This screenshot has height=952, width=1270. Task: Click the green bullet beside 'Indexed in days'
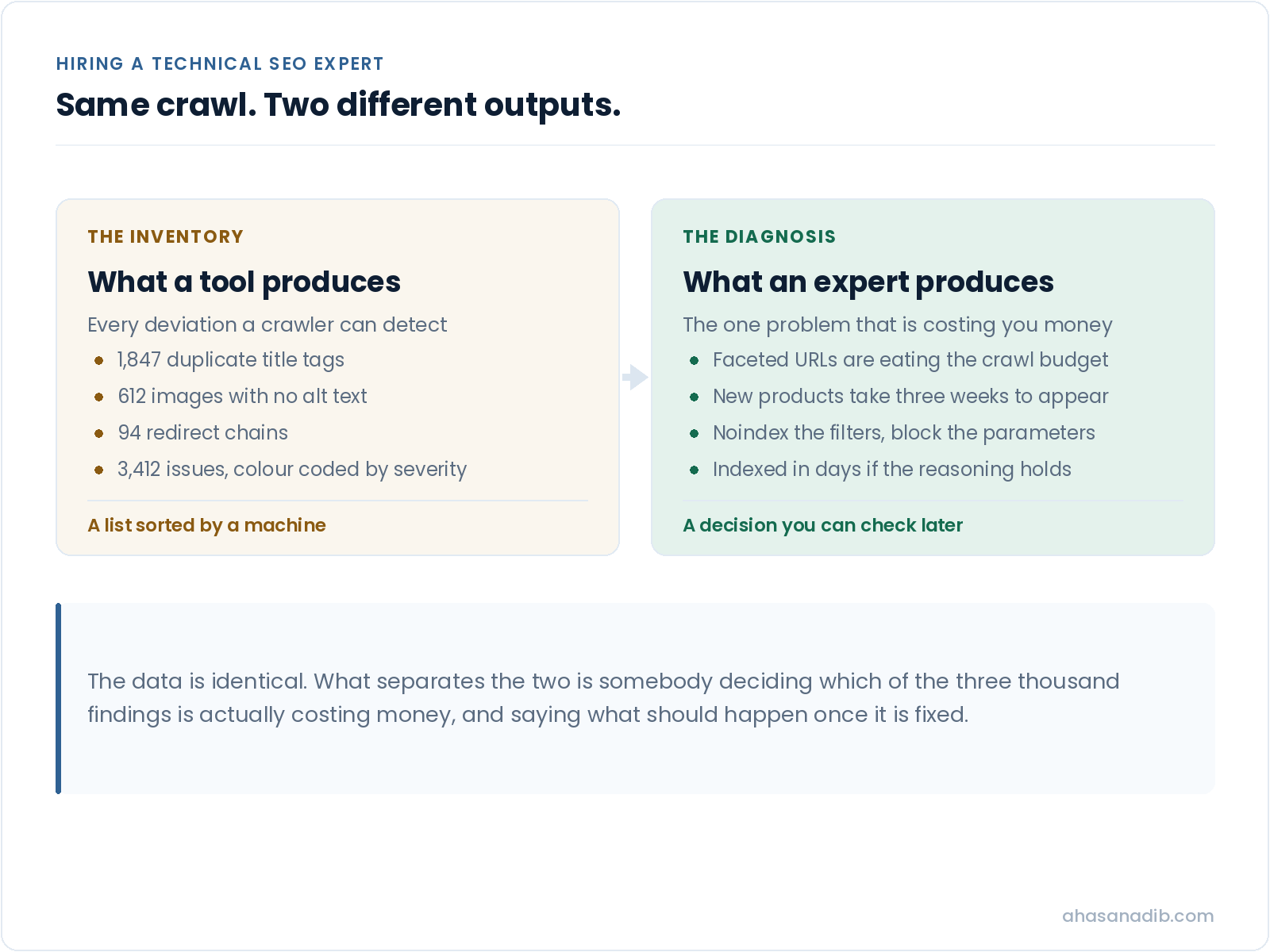click(694, 470)
